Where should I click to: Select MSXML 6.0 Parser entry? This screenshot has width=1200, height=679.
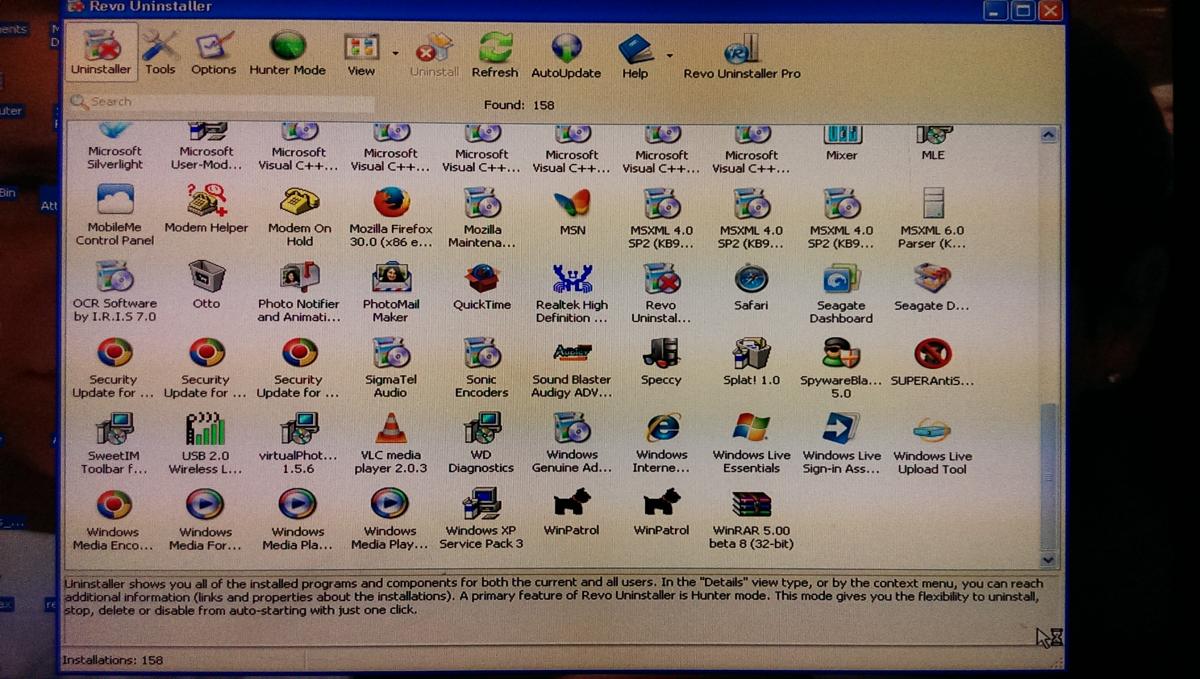933,218
